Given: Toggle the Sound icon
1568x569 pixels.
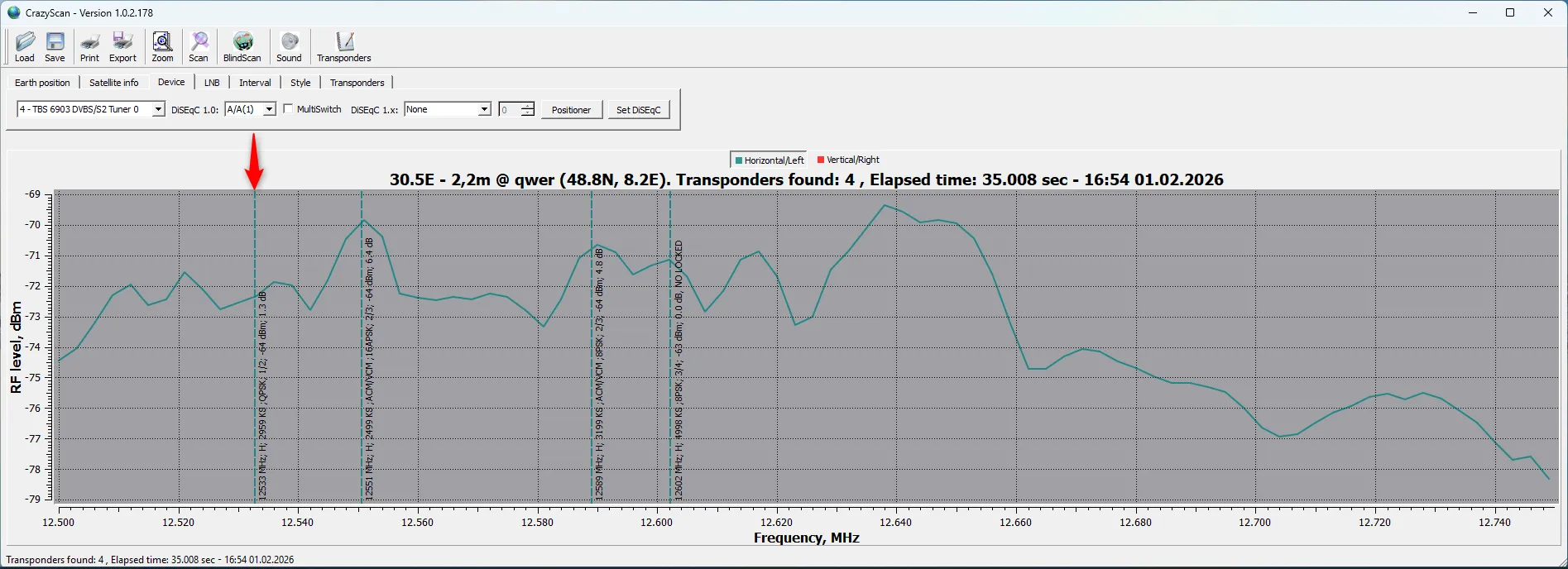Looking at the screenshot, I should point(289,46).
